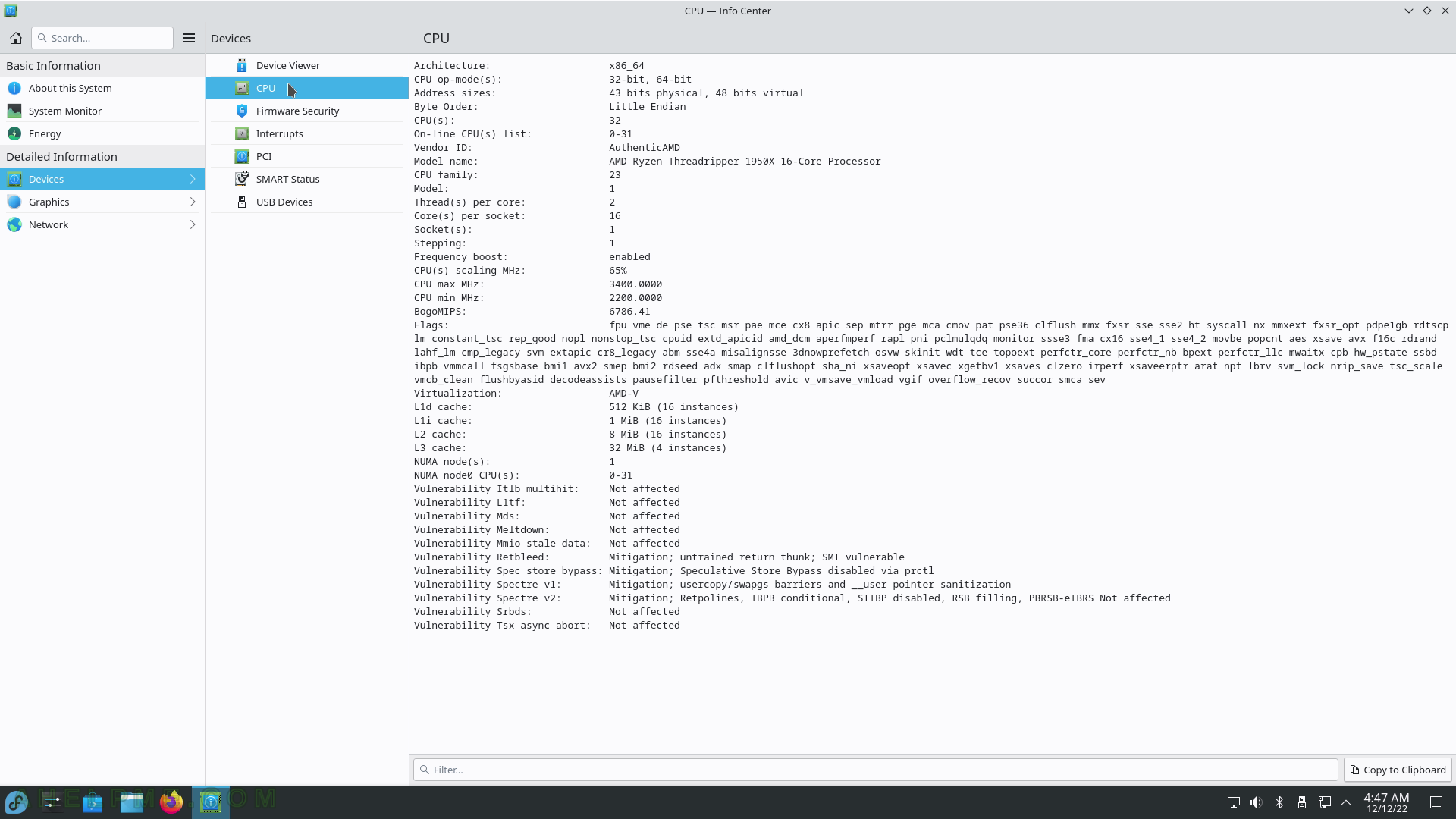
Task: Select the CPU entry in Devices
Action: coord(307,88)
